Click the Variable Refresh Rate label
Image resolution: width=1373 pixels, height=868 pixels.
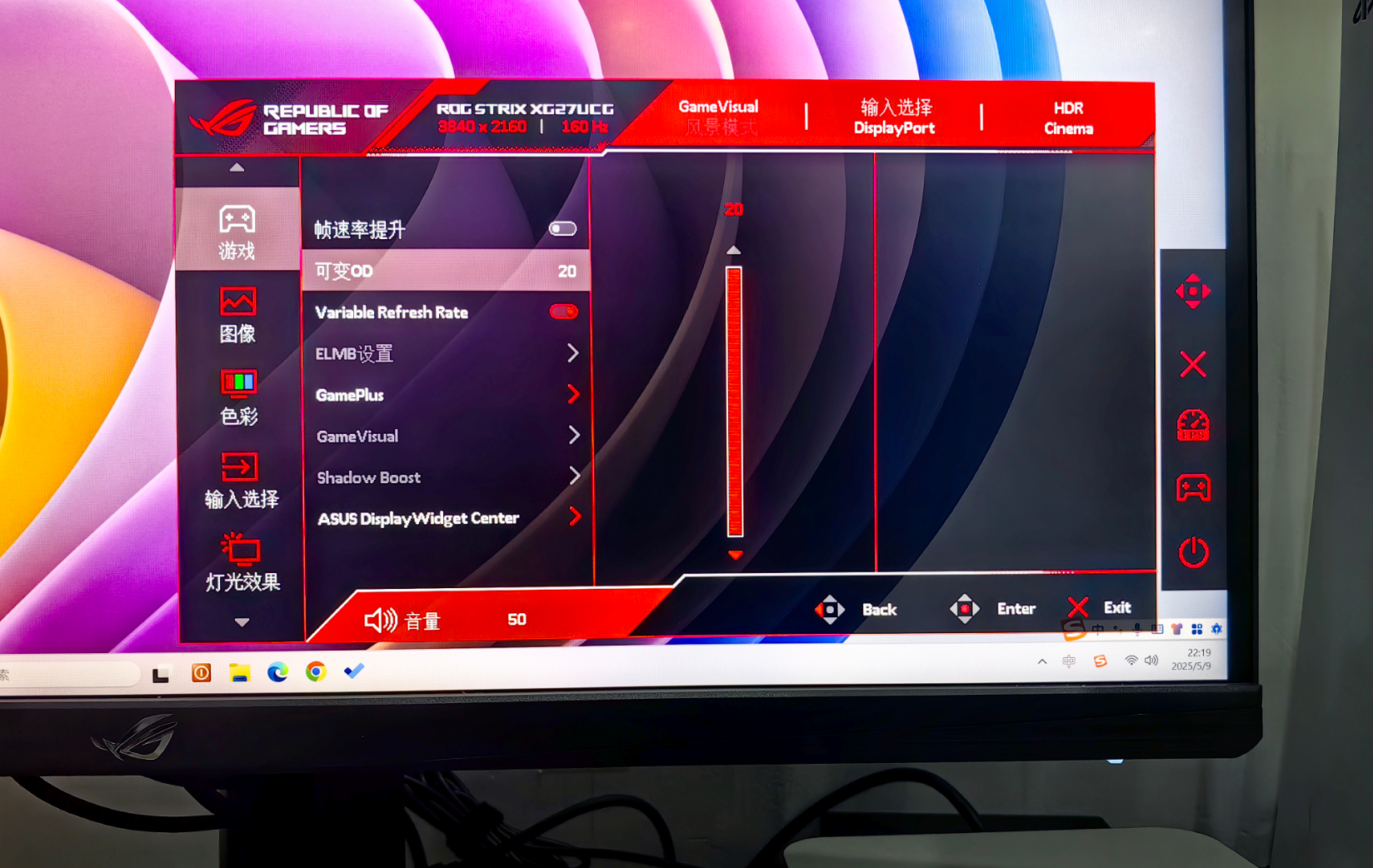[x=392, y=312]
